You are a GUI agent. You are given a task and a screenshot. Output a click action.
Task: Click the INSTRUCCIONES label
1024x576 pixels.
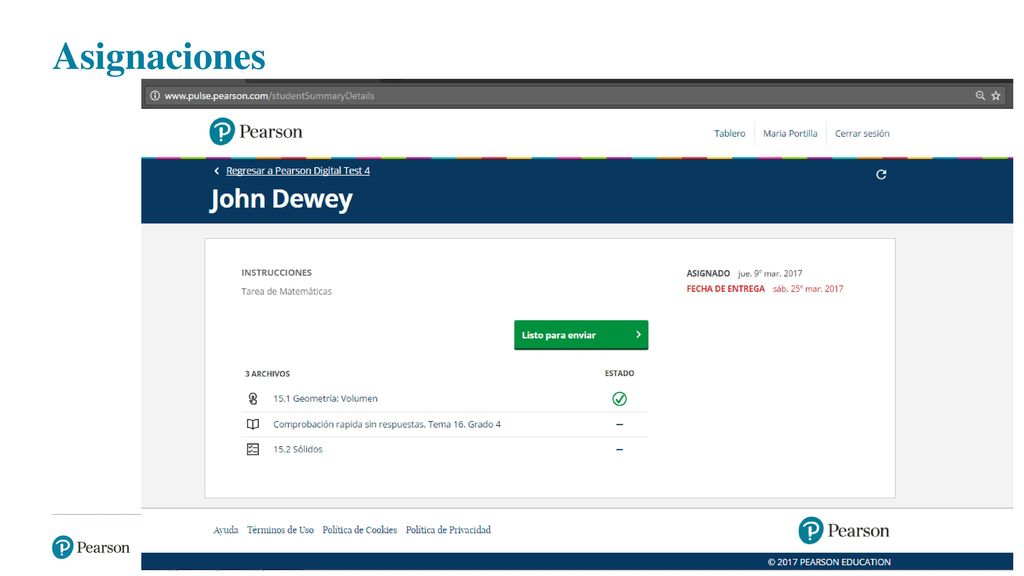tap(276, 272)
